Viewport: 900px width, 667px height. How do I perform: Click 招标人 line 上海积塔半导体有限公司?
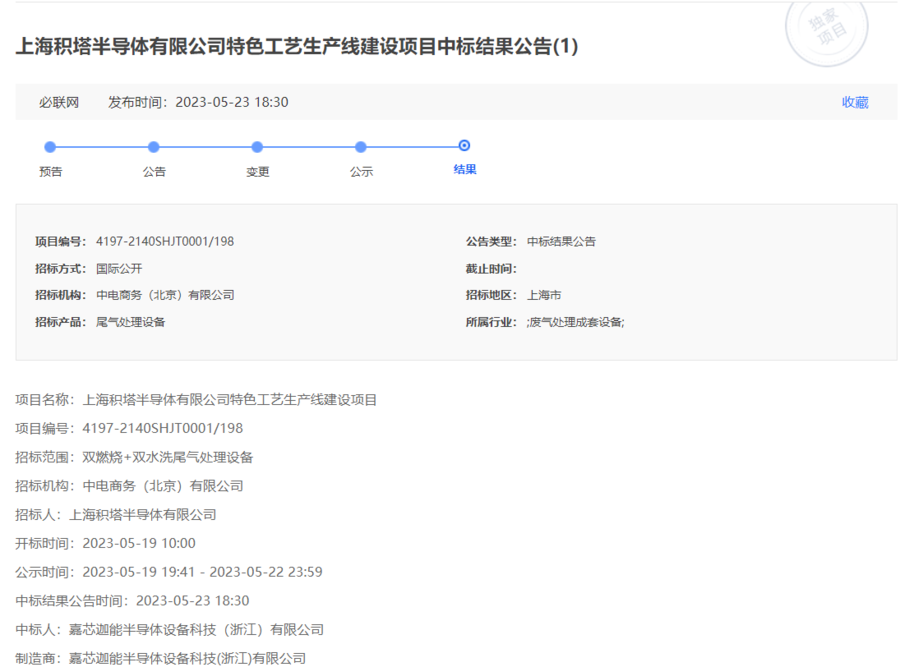(116, 514)
